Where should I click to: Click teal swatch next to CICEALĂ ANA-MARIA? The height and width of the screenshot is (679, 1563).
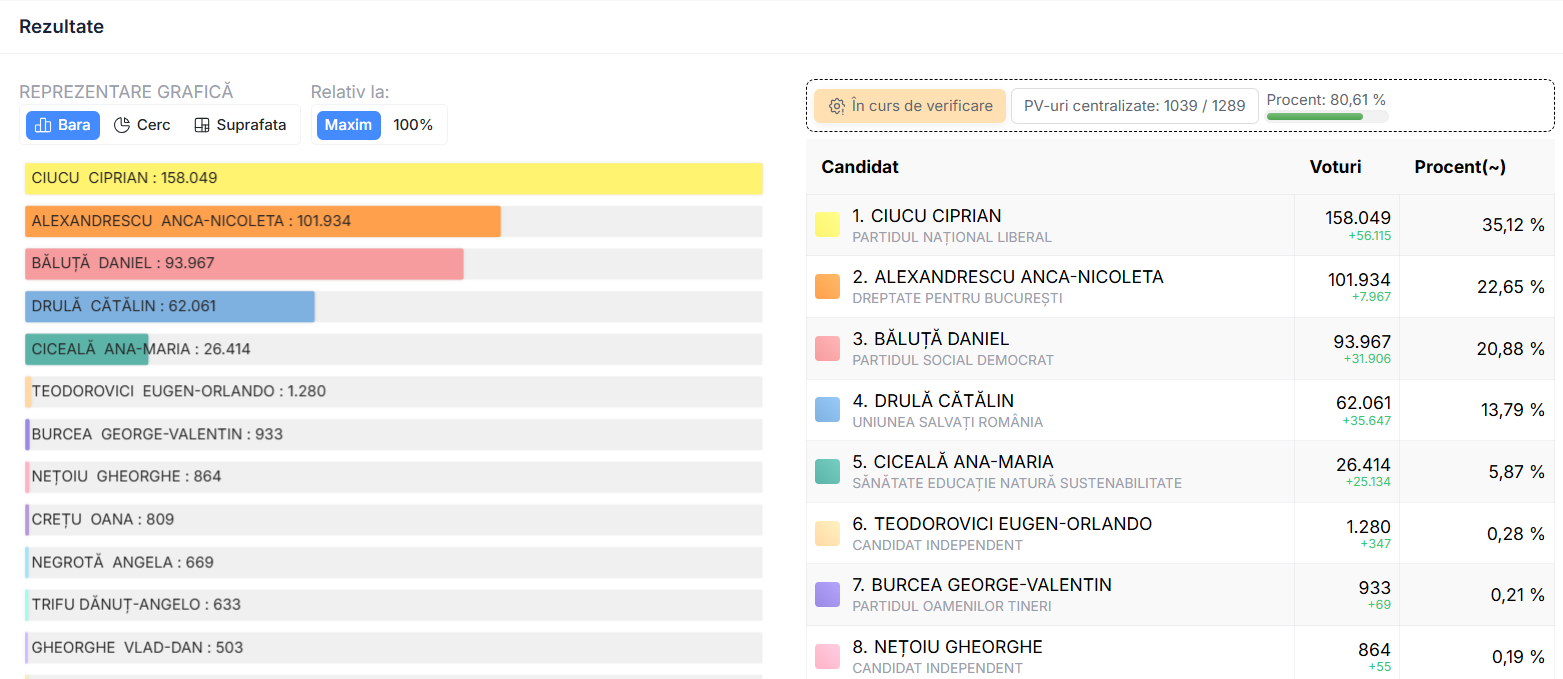[827, 472]
